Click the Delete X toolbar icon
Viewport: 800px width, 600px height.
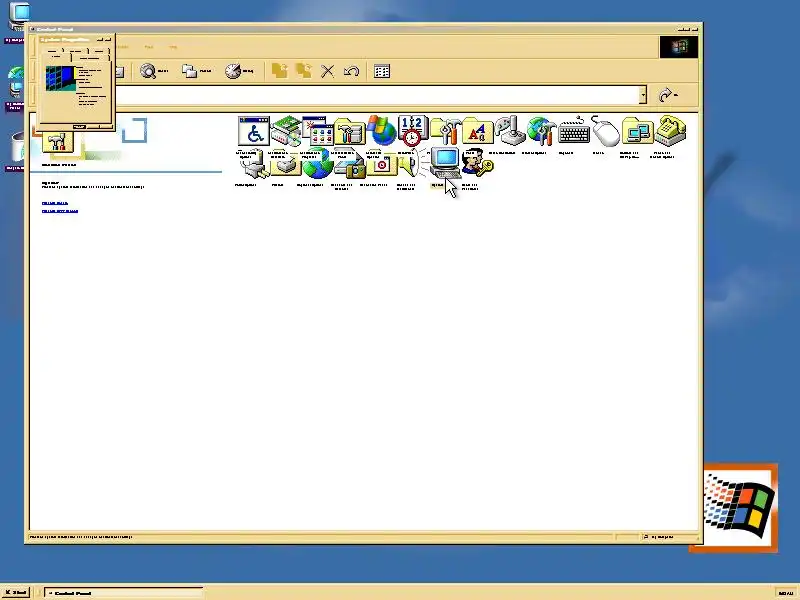click(328, 71)
